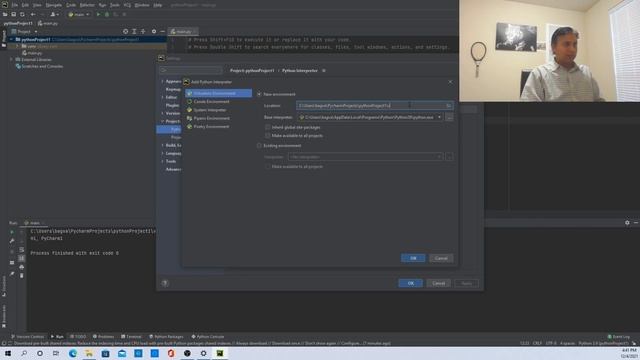Viewport: 640px width, 360px height.
Task: Choose Conda Environment in the list
Action: (x=211, y=102)
